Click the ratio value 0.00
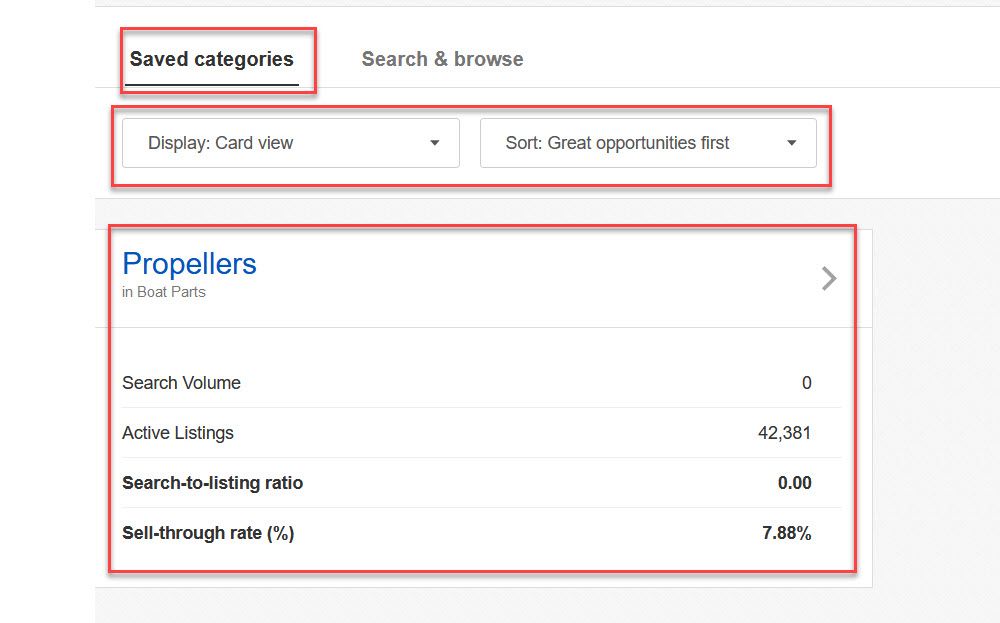Viewport: 1000px width, 623px height. (x=794, y=483)
